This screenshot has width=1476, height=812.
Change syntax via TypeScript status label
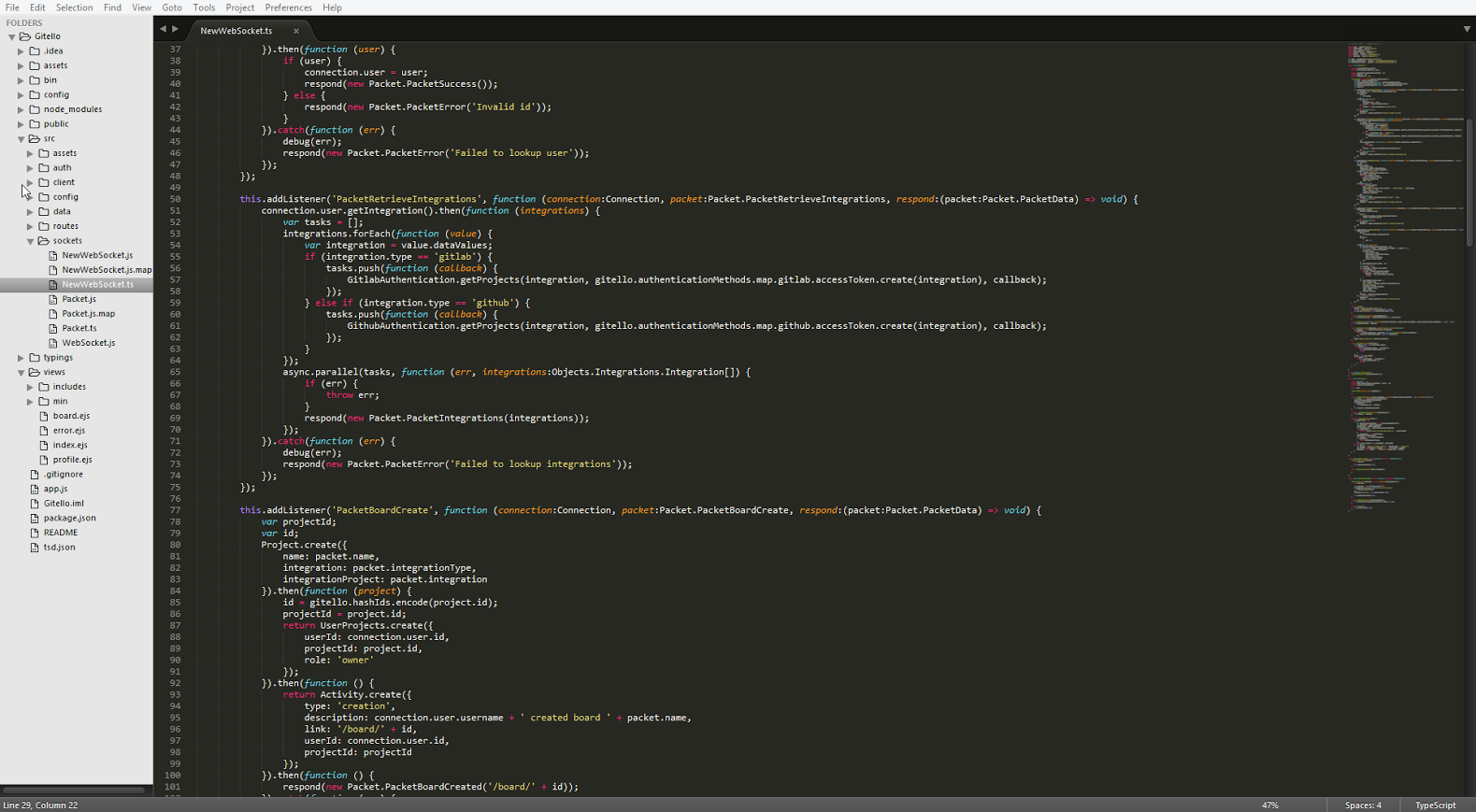point(1435,805)
